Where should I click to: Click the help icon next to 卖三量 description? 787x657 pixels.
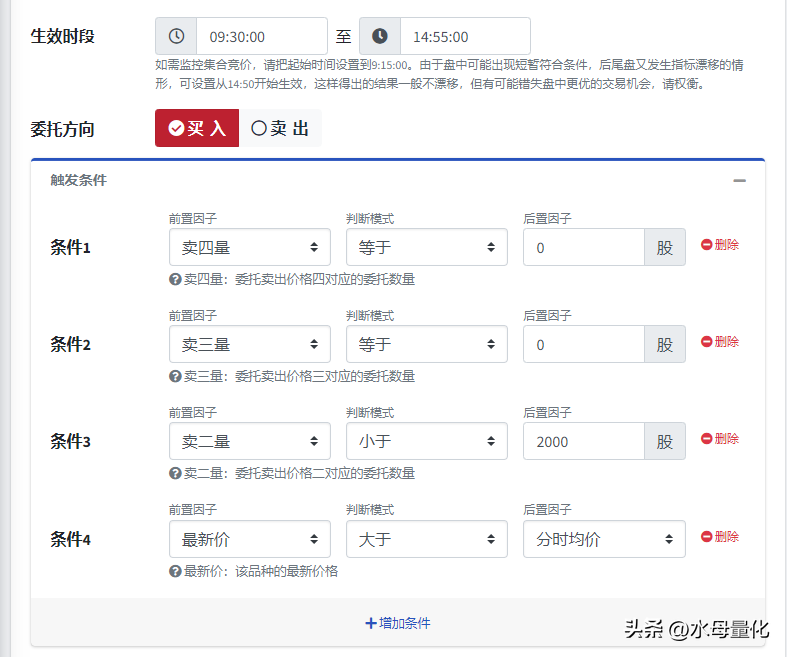pyautogui.click(x=175, y=377)
